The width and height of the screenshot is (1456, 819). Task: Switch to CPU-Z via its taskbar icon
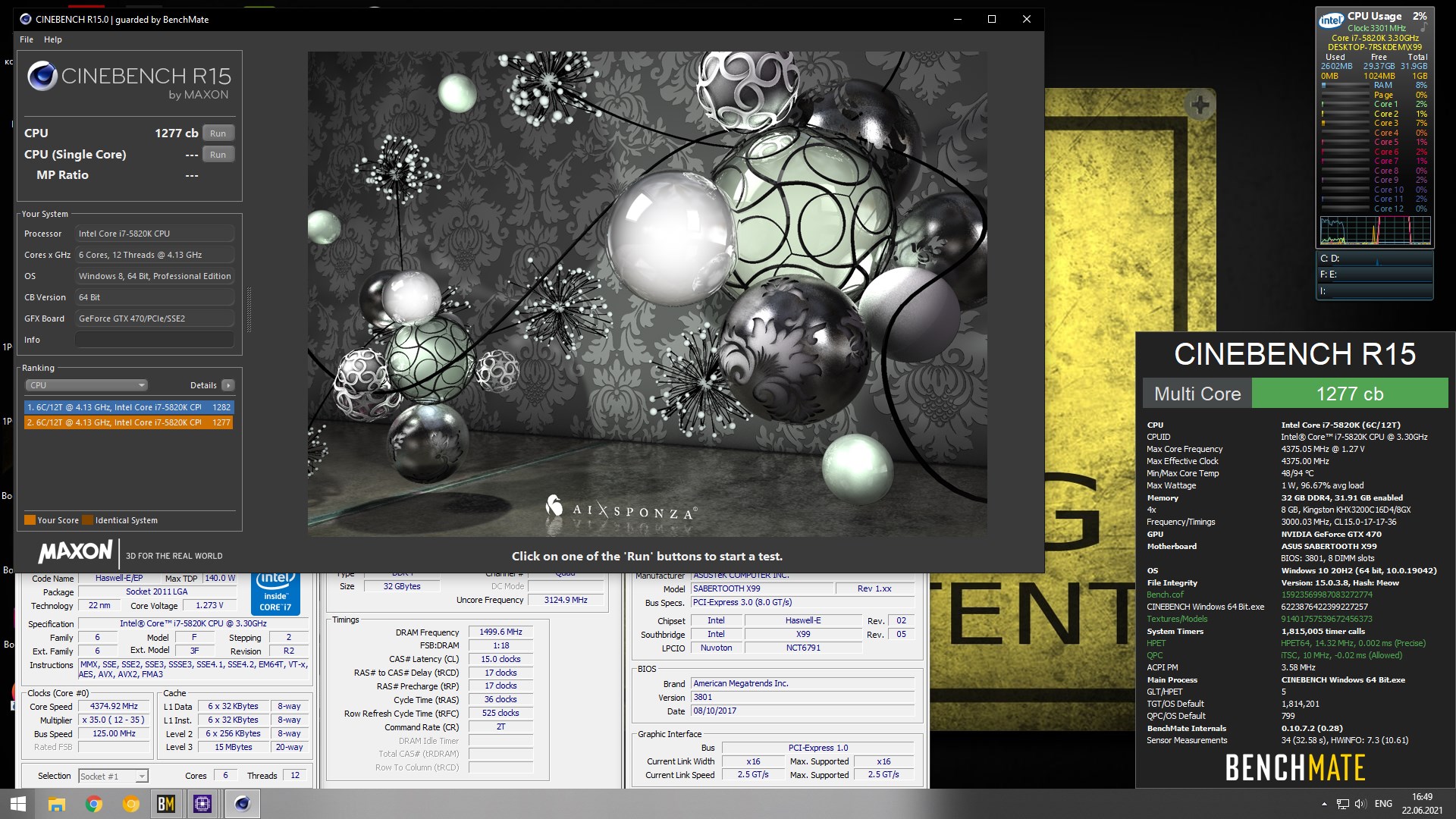[202, 804]
